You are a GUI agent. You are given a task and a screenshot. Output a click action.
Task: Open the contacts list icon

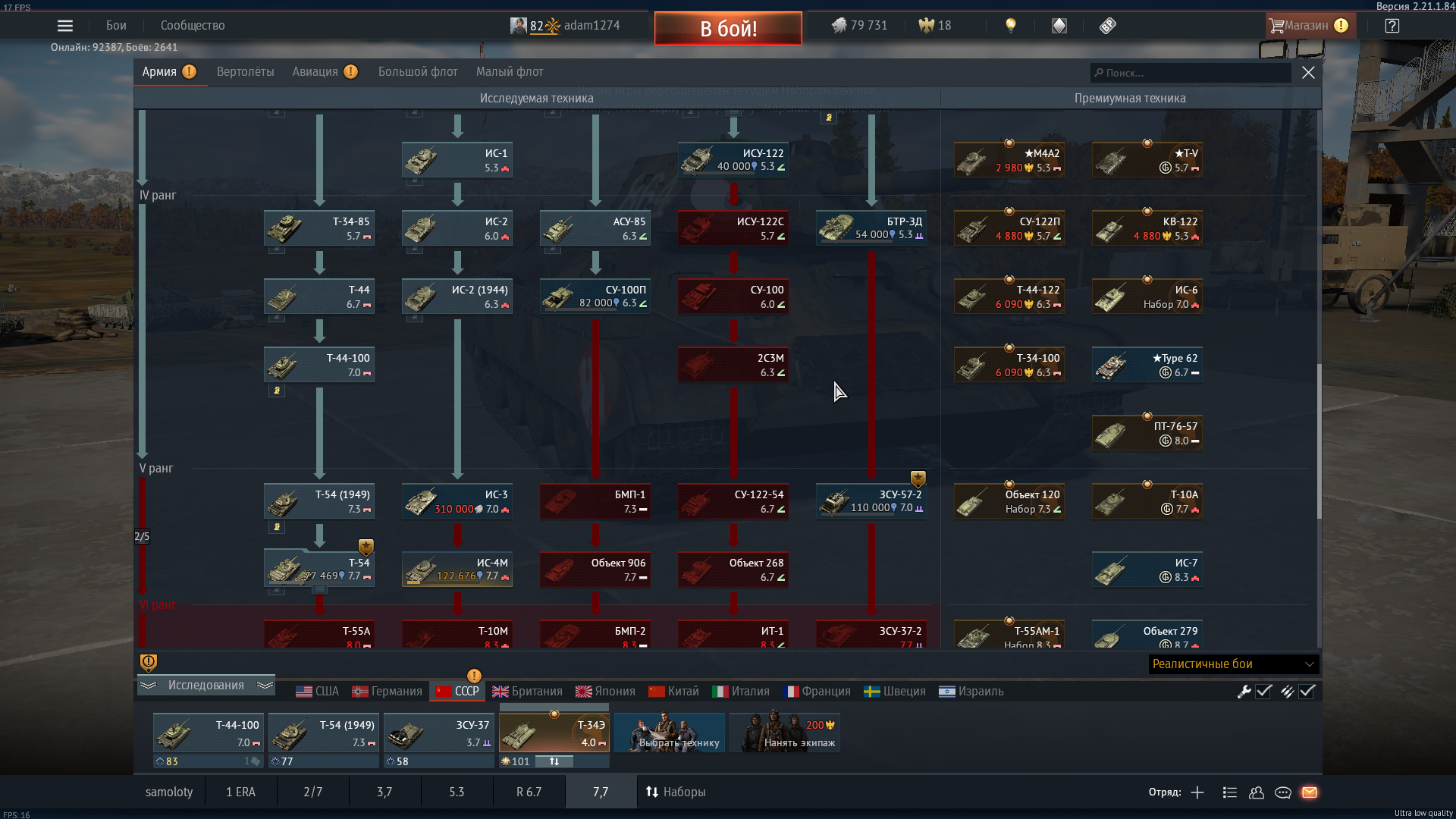(x=1230, y=792)
